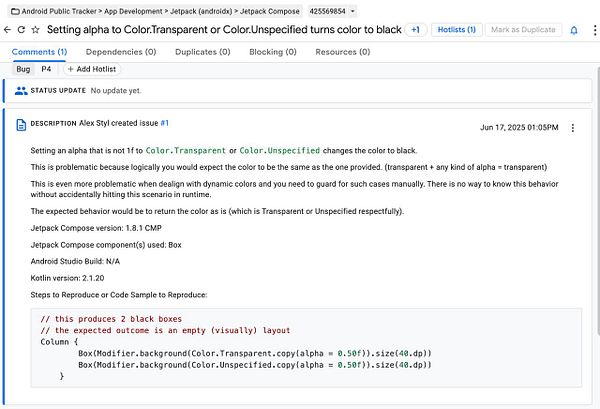Click the Color.Unspecified.copy Box code line
Image resolution: width=600 pixels, height=409 pixels.
tap(255, 365)
